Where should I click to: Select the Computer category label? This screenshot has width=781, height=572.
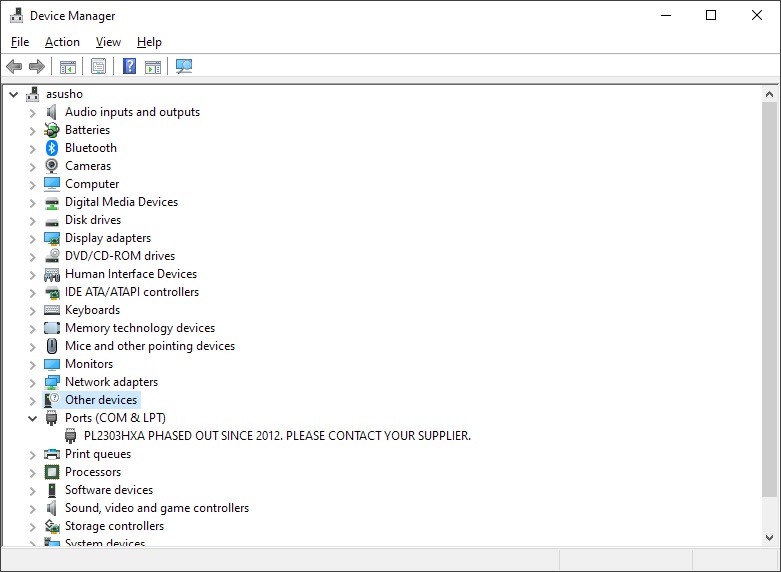(92, 184)
